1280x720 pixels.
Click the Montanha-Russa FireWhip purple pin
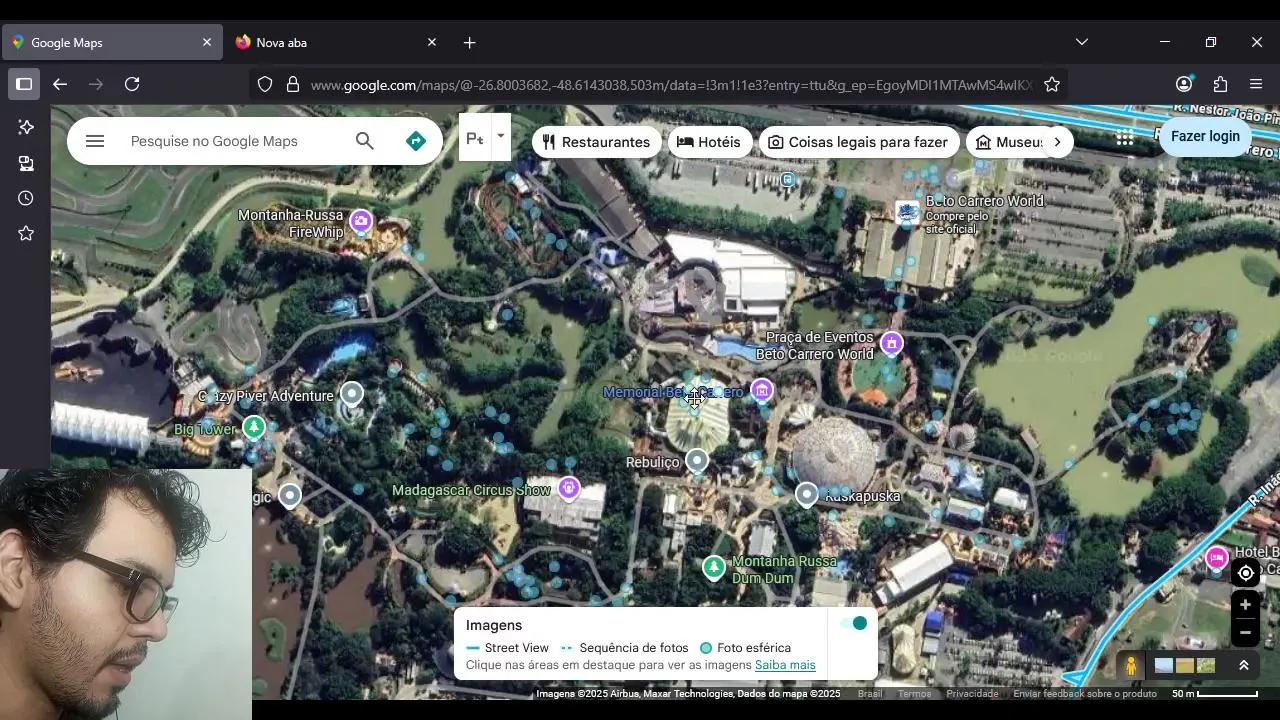(361, 221)
